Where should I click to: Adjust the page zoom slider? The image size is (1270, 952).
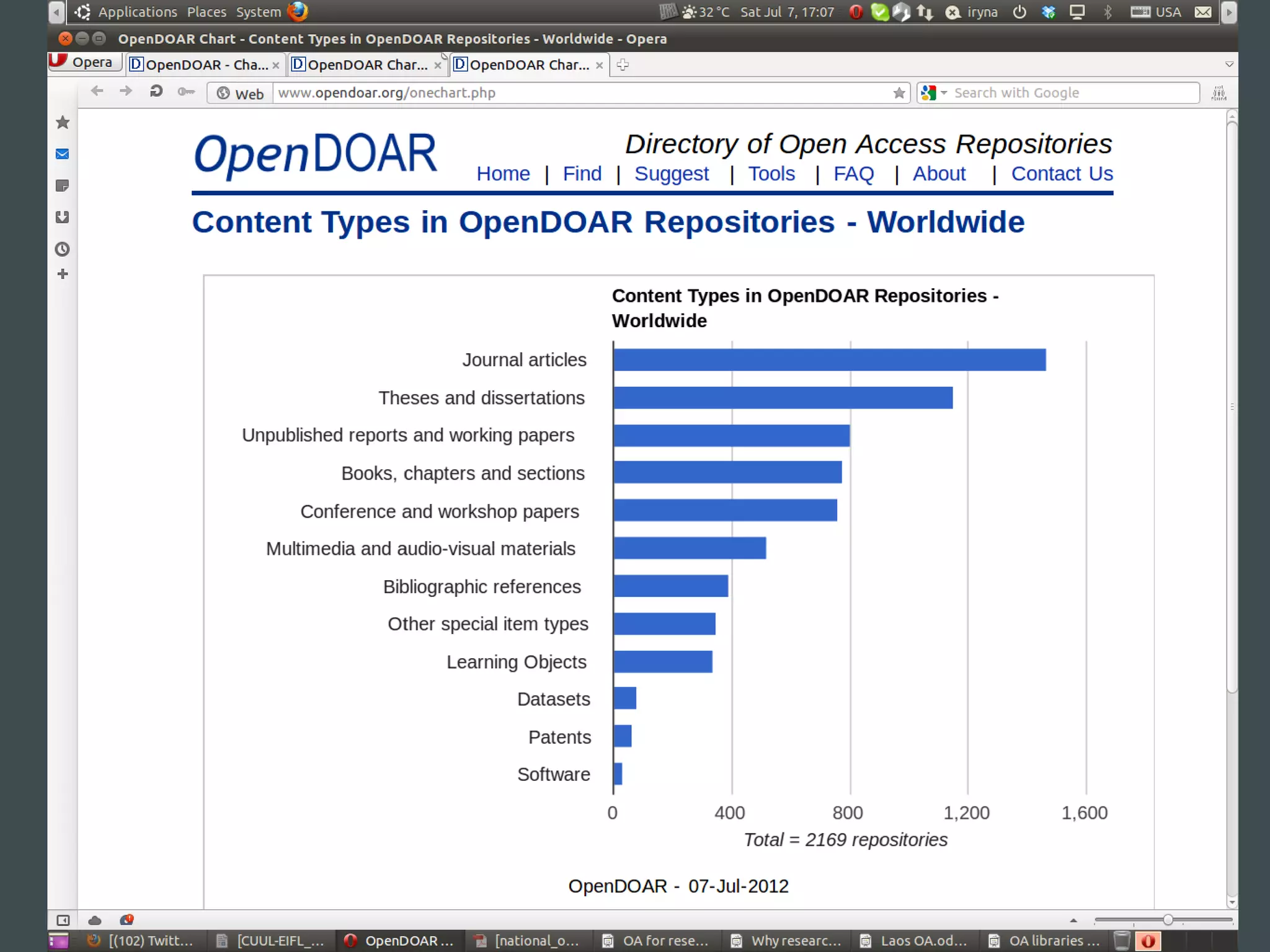coord(1168,920)
